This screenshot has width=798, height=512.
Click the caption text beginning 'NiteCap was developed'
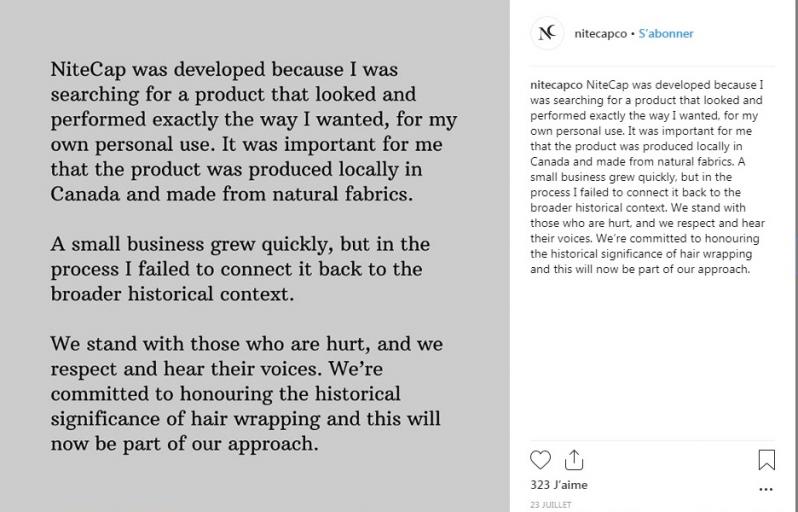pyautogui.click(x=647, y=177)
